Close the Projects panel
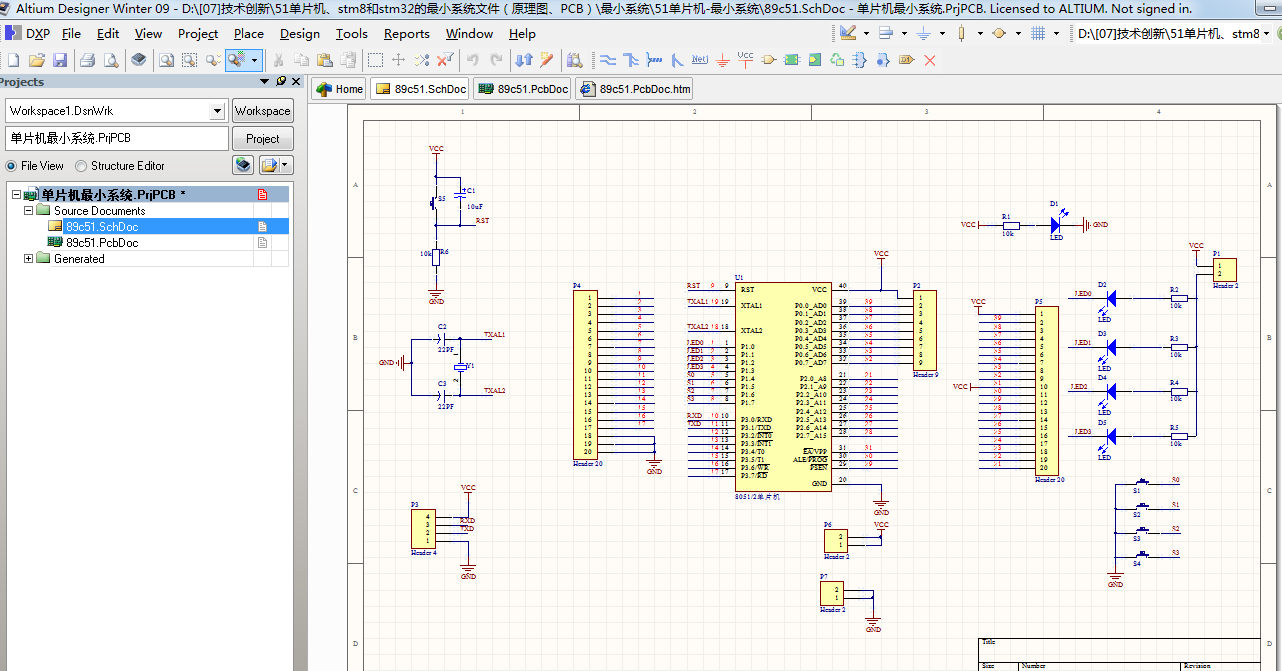 296,82
